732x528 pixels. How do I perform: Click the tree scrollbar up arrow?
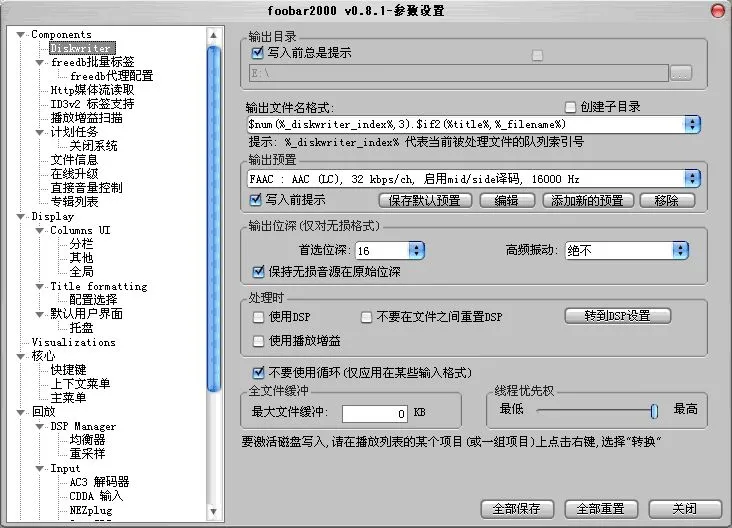tap(213, 35)
